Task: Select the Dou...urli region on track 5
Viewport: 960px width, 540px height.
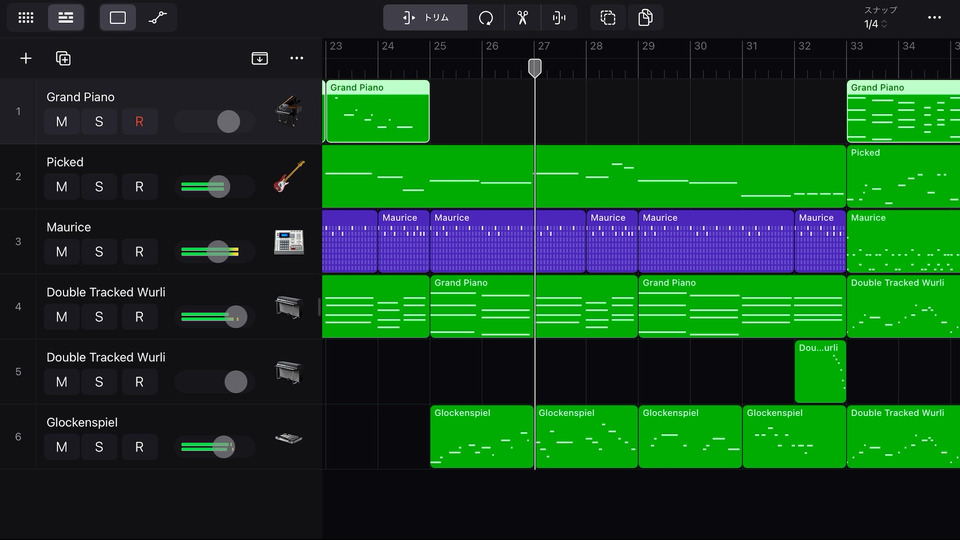Action: (x=819, y=371)
